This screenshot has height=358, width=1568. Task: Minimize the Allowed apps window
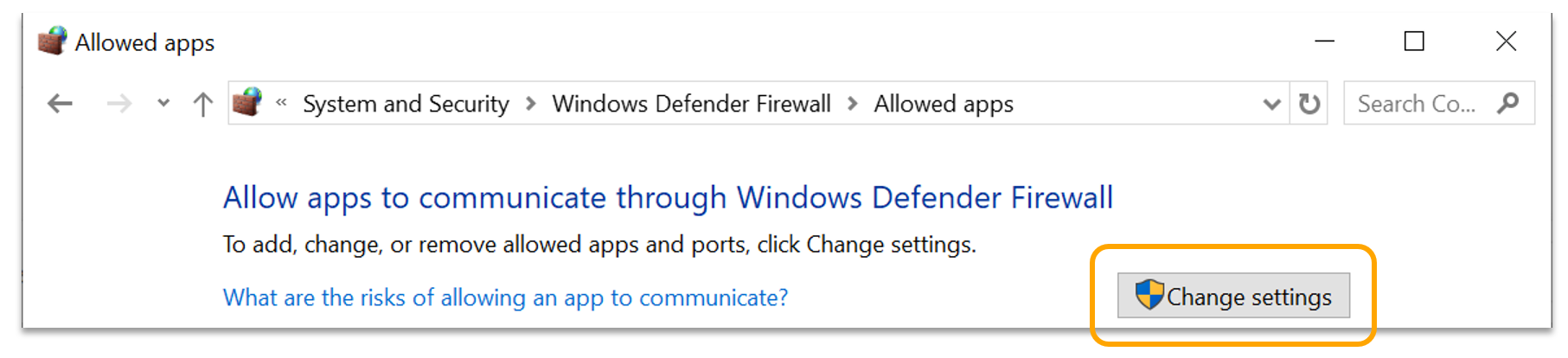click(x=1325, y=41)
